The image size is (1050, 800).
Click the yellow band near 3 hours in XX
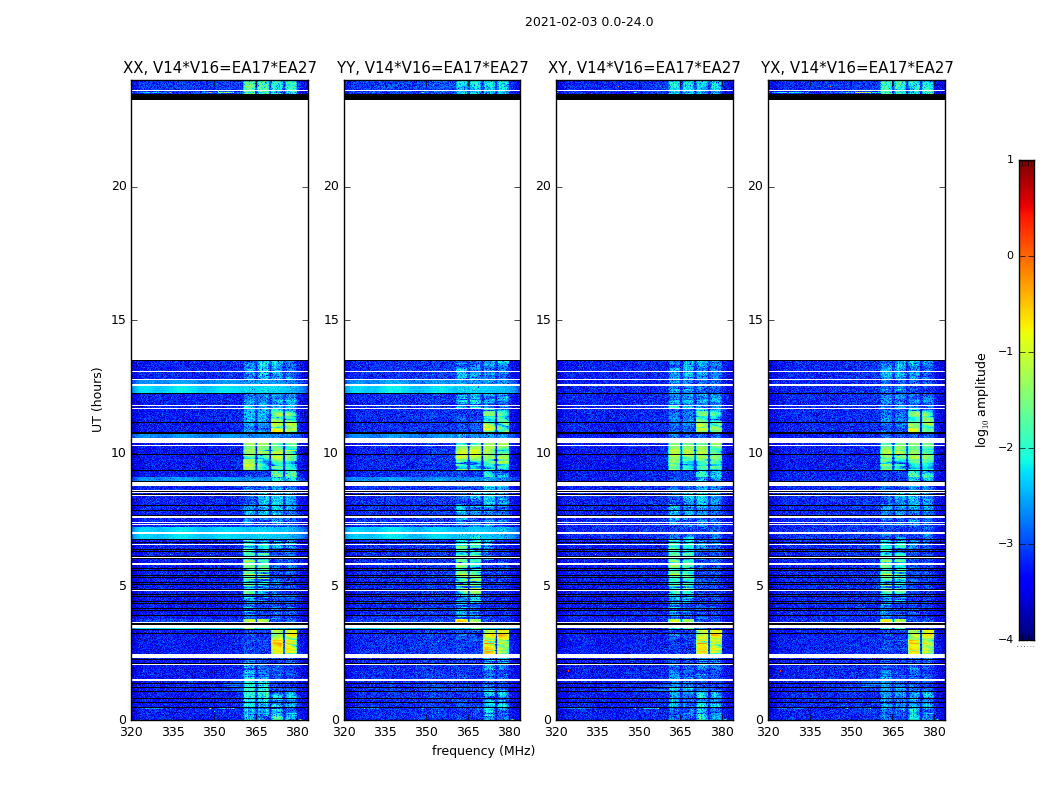click(284, 641)
